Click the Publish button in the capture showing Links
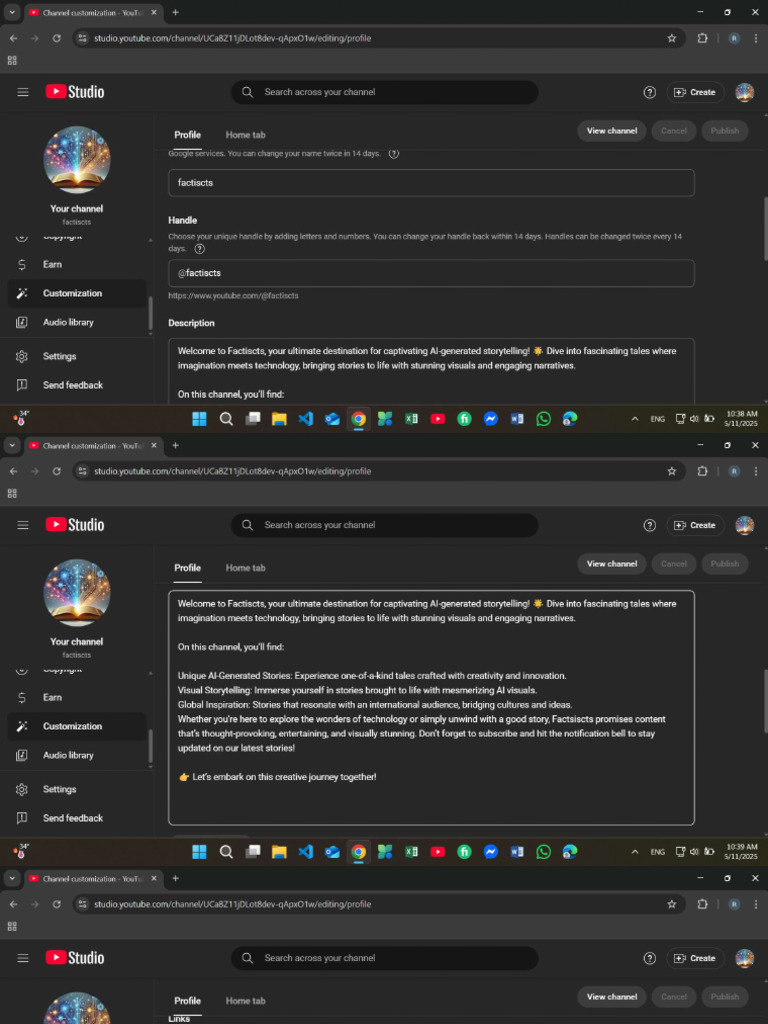Viewport: 768px width, 1024px height. (725, 997)
